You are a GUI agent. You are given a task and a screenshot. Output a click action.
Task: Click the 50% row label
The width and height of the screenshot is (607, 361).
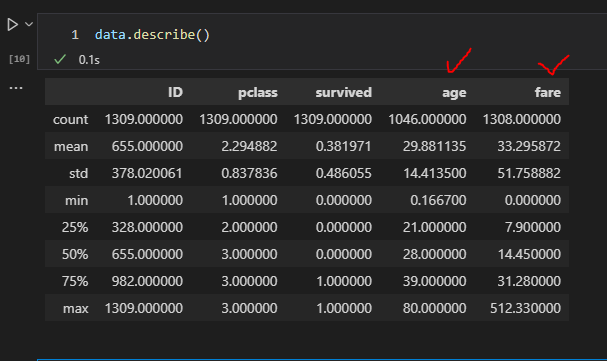(75, 254)
